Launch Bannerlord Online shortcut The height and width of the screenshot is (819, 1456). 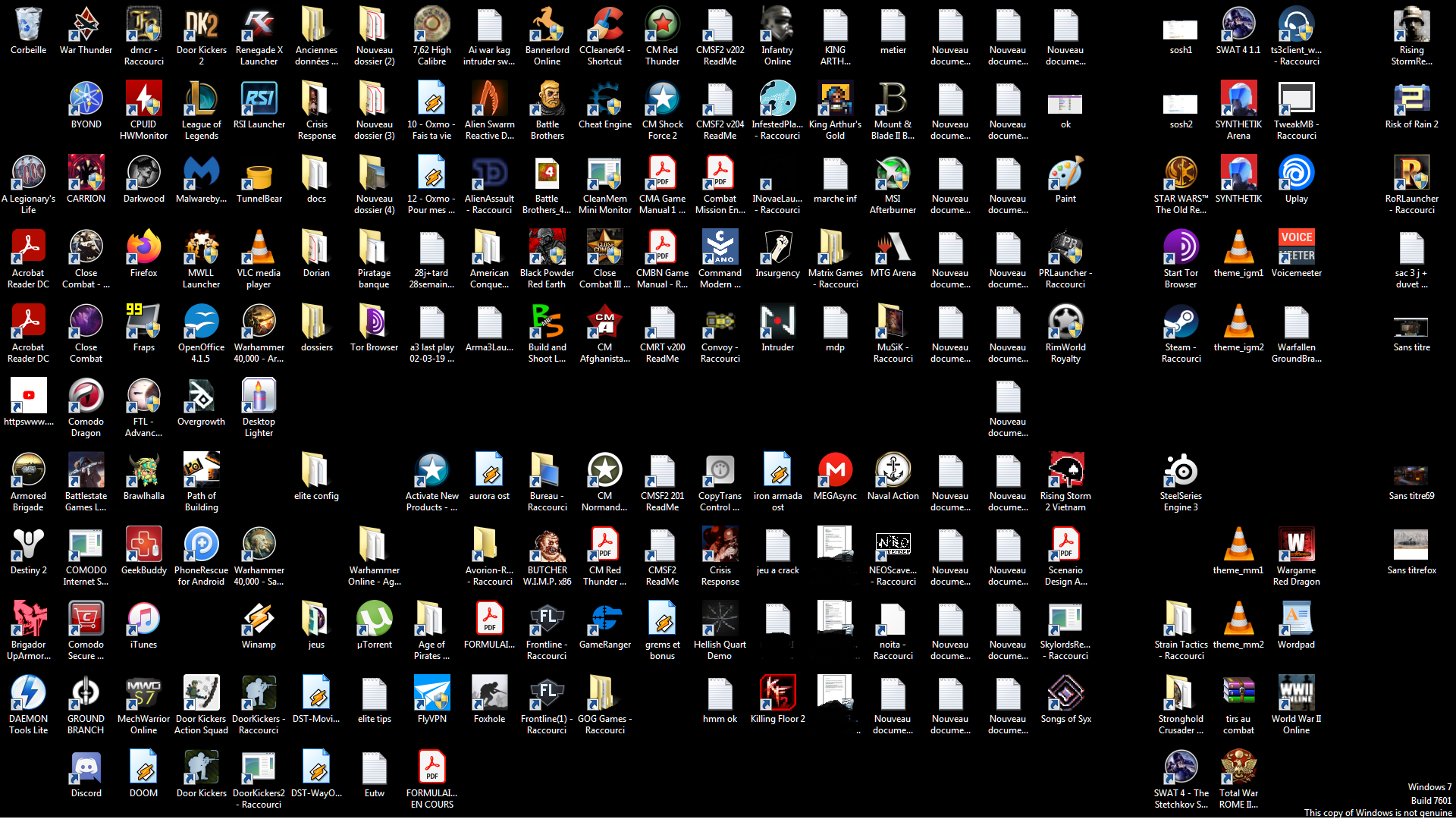547,36
